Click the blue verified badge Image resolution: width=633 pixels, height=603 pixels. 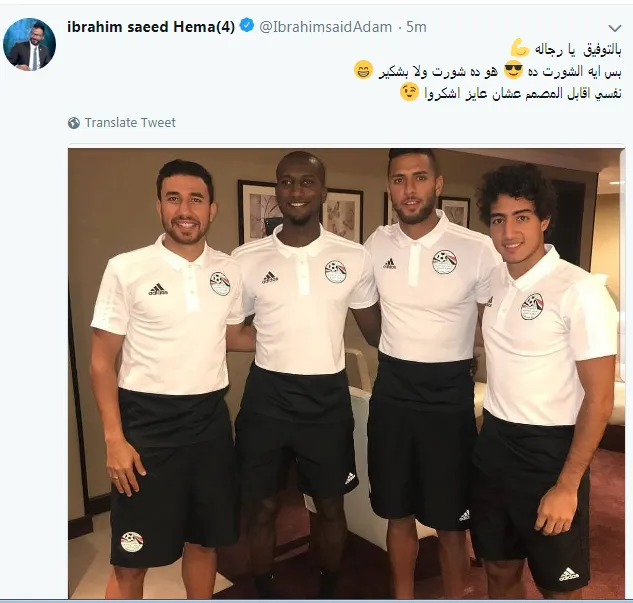click(247, 26)
